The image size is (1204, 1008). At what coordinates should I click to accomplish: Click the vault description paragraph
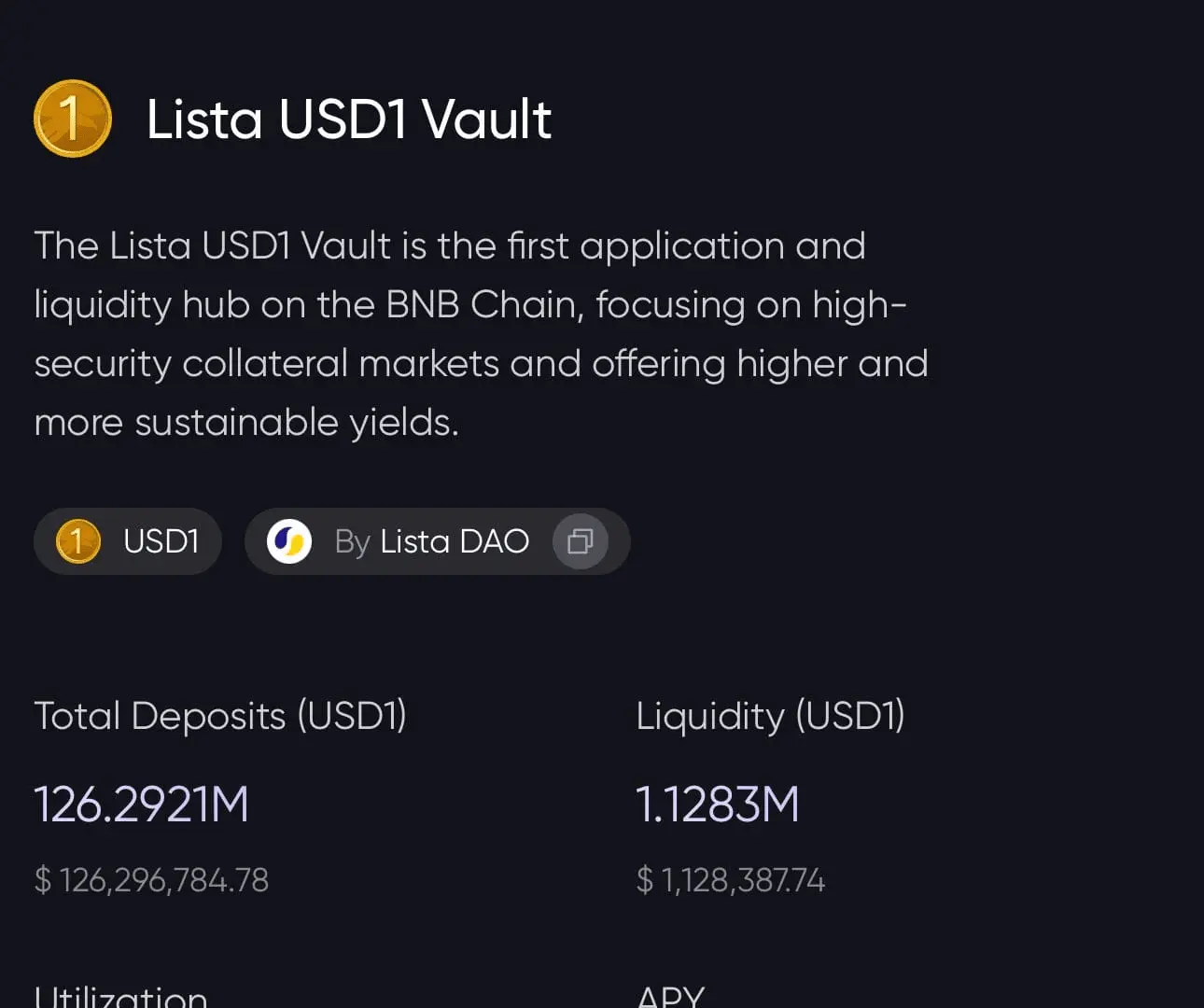point(482,334)
